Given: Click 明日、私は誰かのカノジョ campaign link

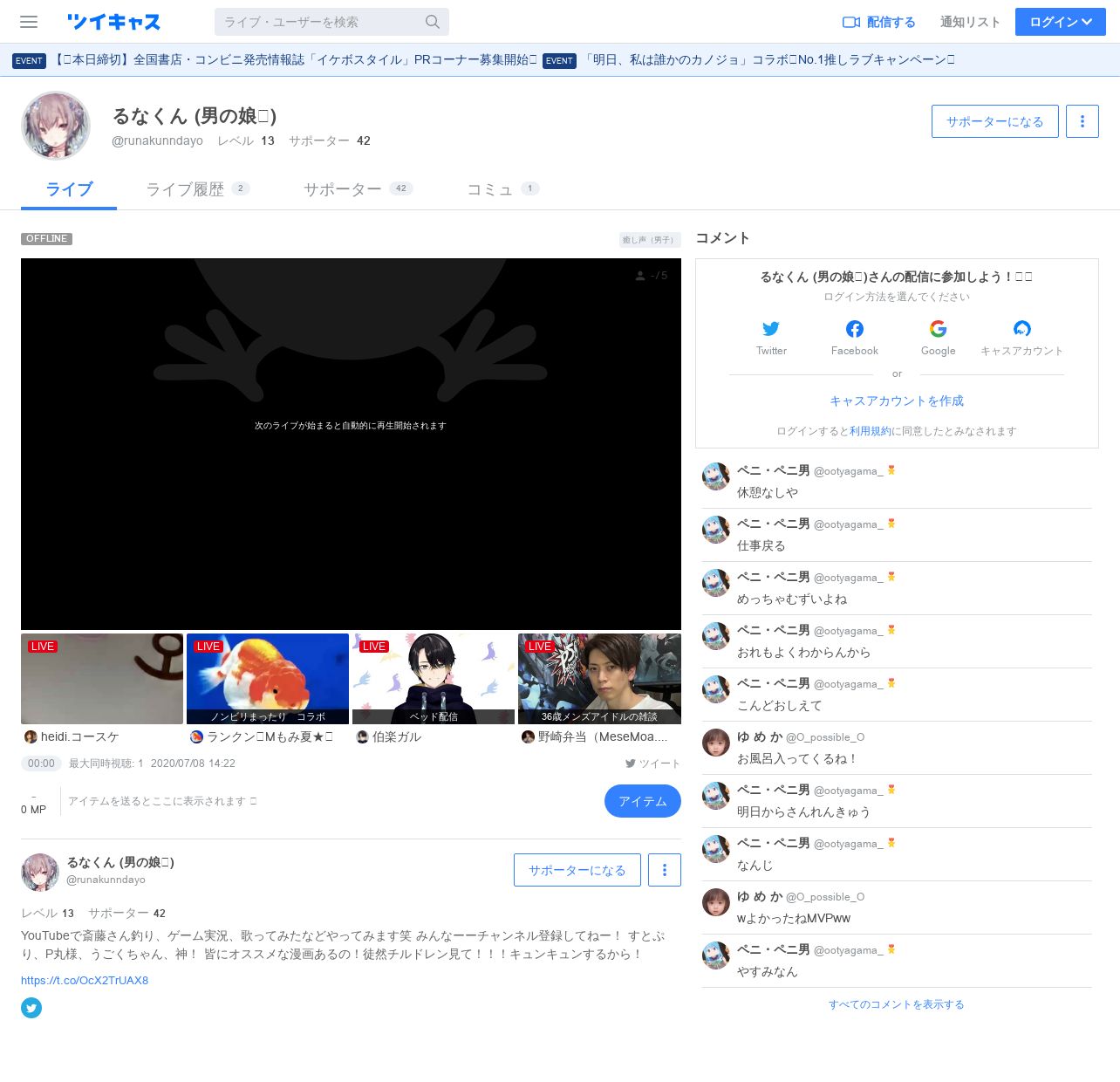Looking at the screenshot, I should click(768, 60).
